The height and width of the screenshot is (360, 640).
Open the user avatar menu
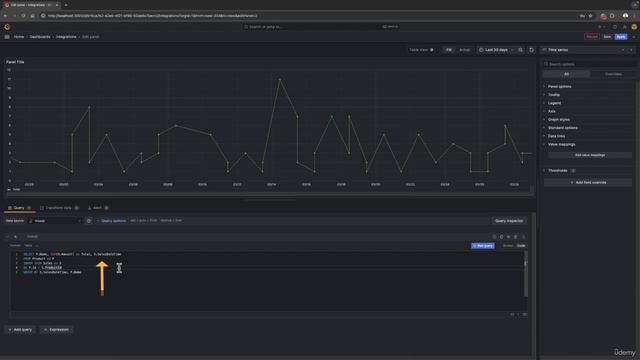click(x=634, y=27)
